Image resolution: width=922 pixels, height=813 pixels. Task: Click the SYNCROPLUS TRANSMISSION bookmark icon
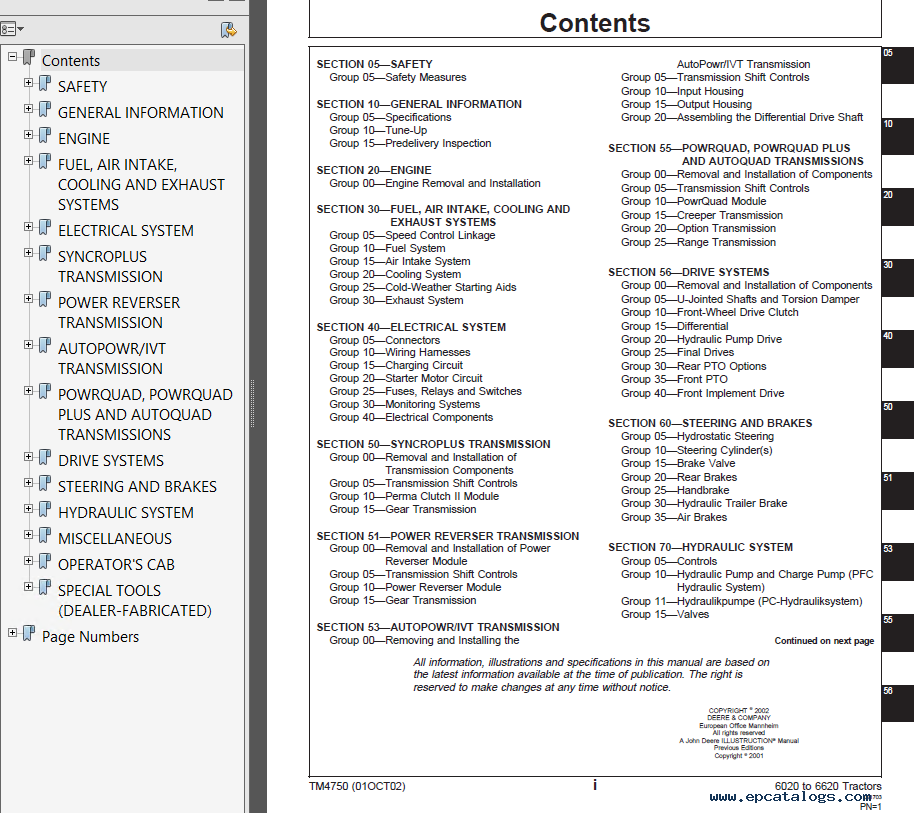point(45,253)
